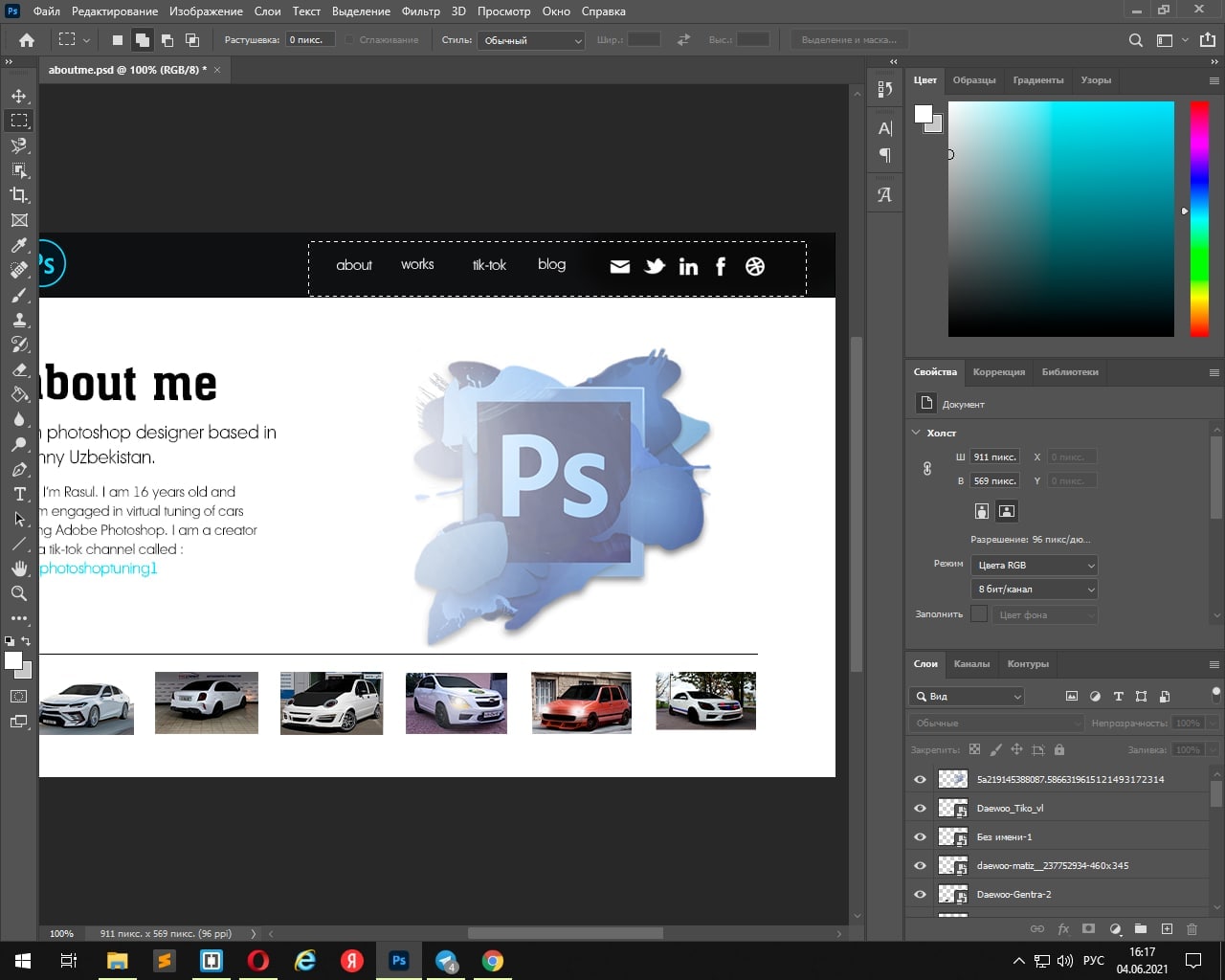Select the Polygonal Lasso tool
Image resolution: width=1225 pixels, height=980 pixels.
(x=19, y=145)
